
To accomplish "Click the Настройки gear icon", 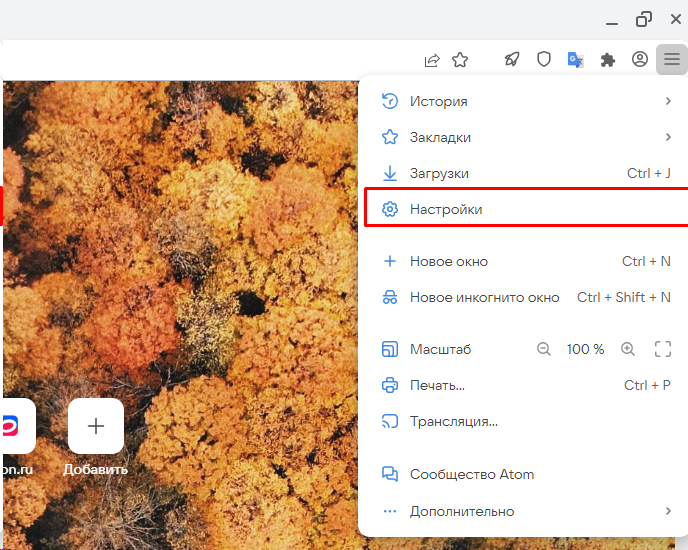I will pos(390,209).
